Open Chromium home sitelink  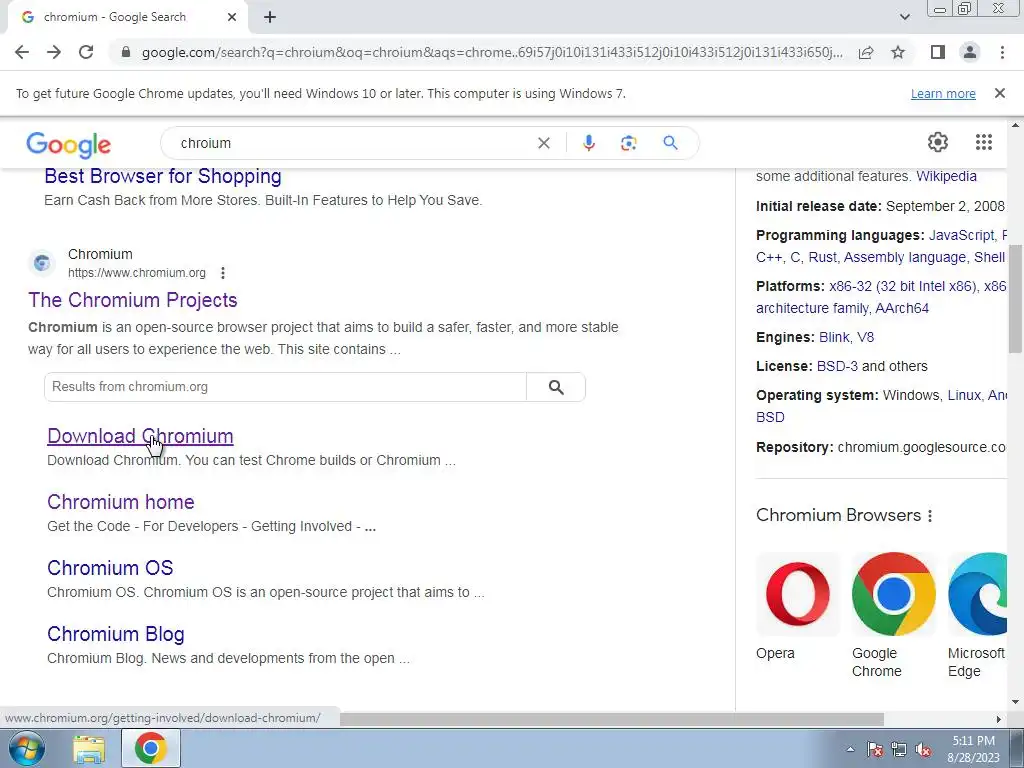coord(120,502)
